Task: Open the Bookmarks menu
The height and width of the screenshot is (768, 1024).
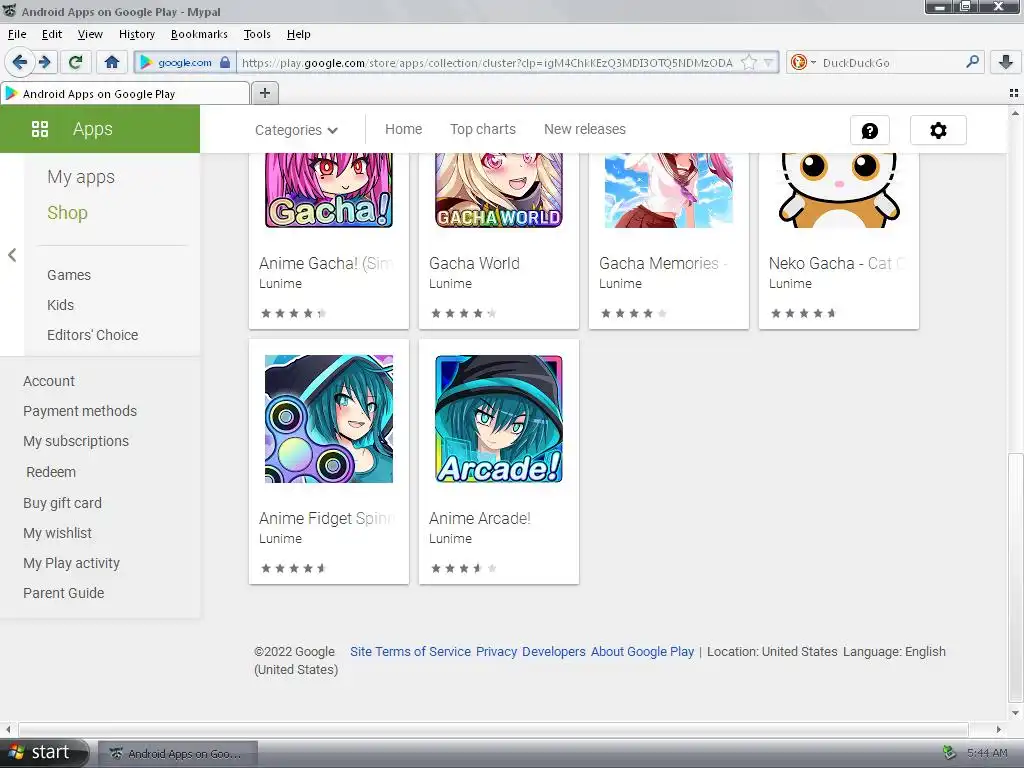Action: click(x=199, y=34)
